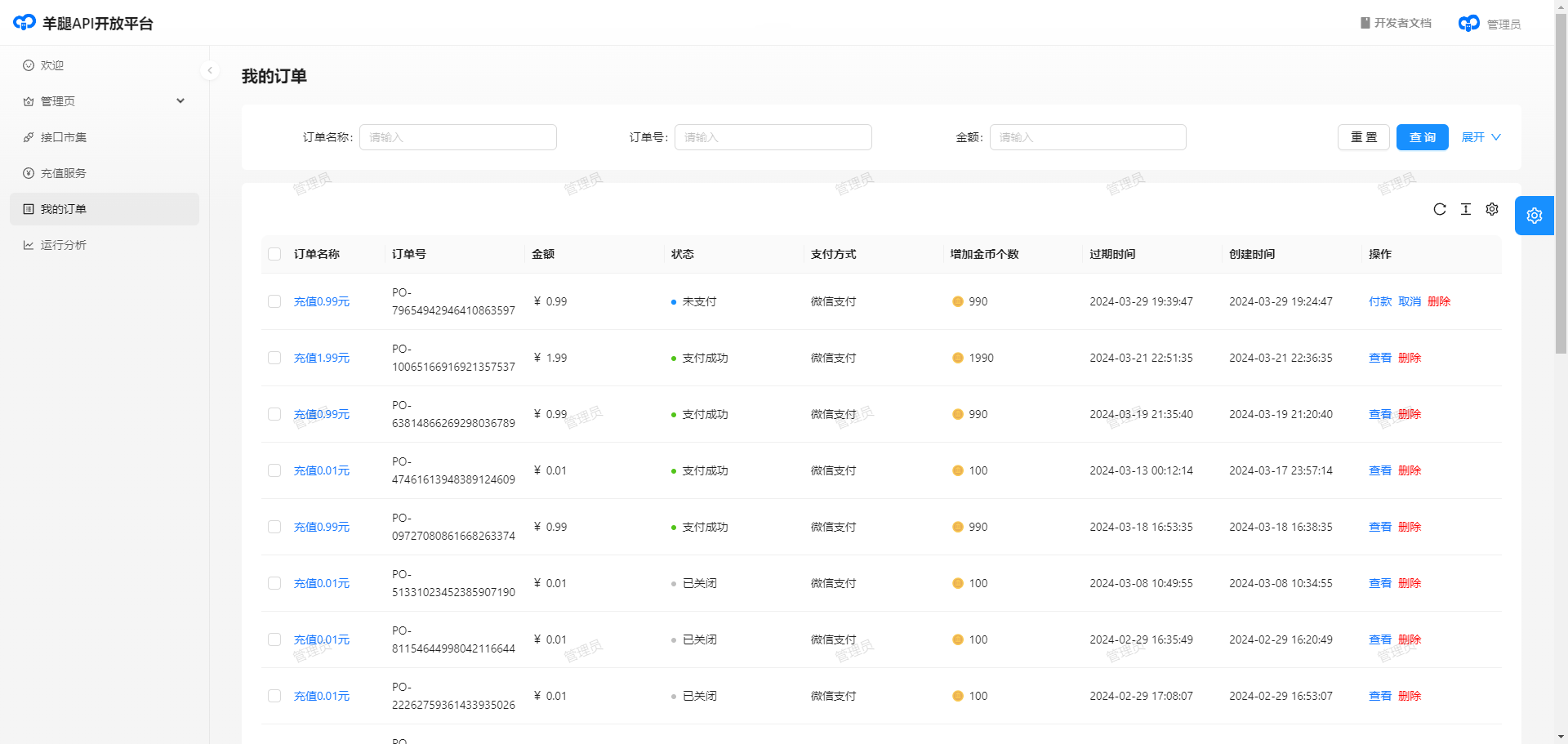Collapse the sidebar with the arrow icon
The image size is (1568, 744).
[210, 70]
